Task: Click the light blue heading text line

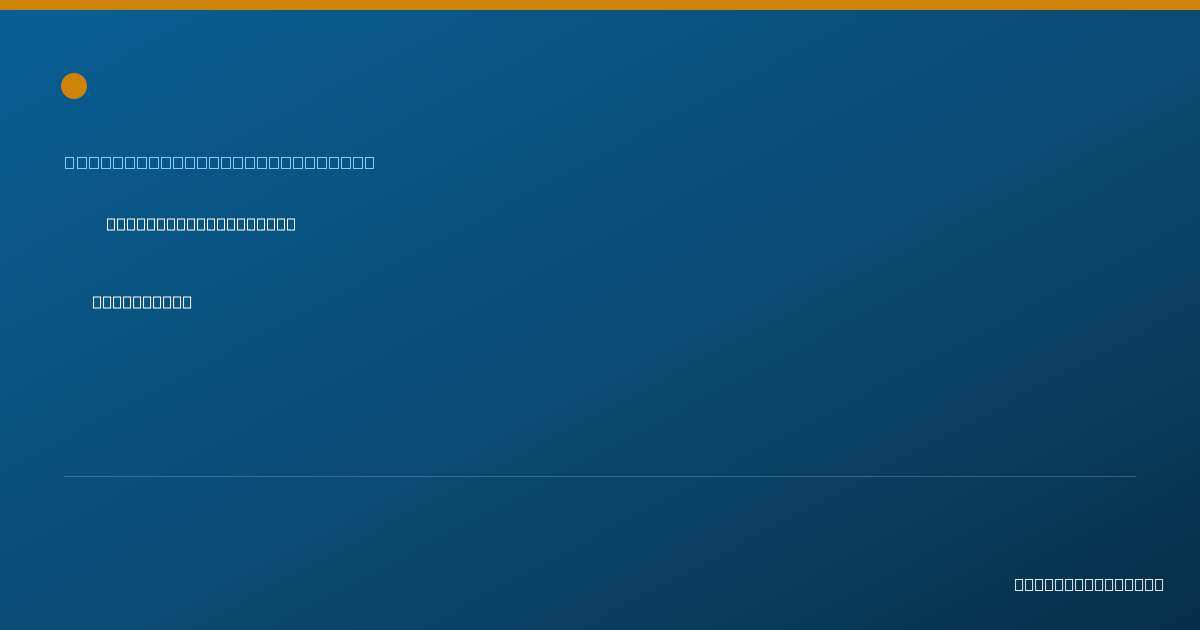Action: coord(220,162)
